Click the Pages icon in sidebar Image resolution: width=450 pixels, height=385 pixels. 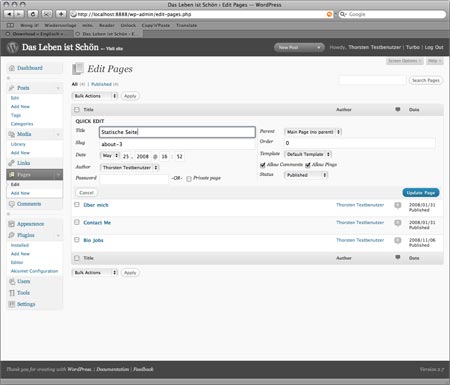coord(12,175)
